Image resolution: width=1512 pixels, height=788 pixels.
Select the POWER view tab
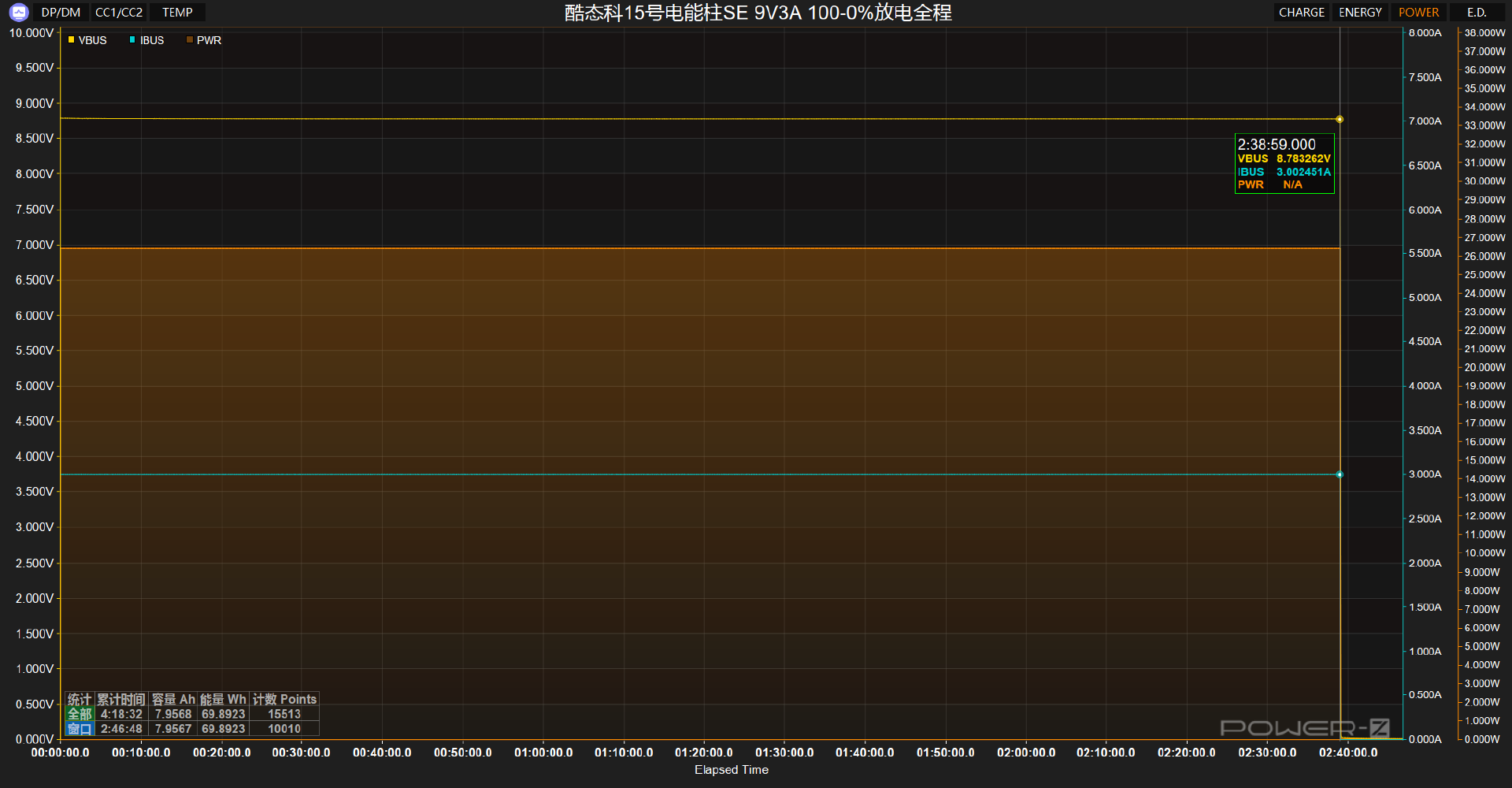[1418, 13]
